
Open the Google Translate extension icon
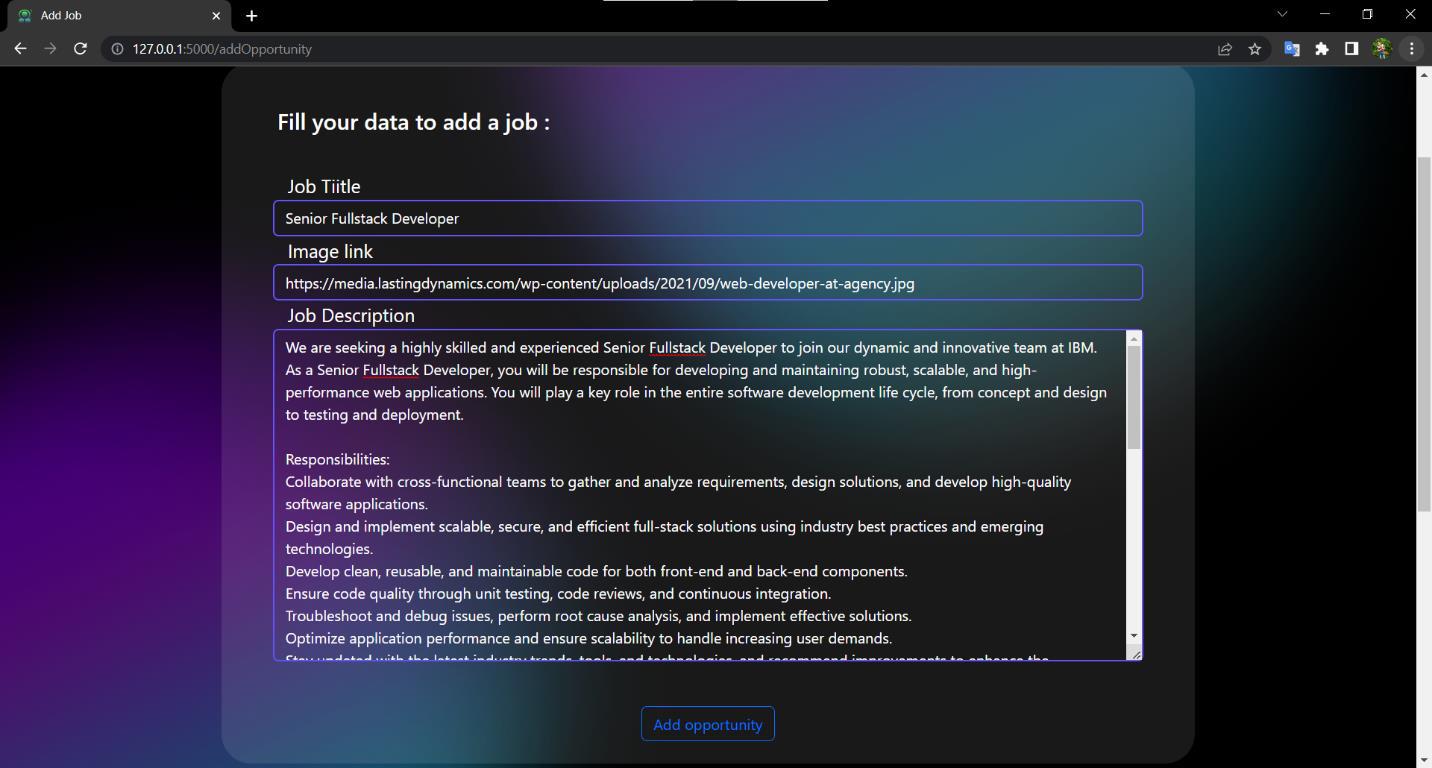tap(1292, 48)
